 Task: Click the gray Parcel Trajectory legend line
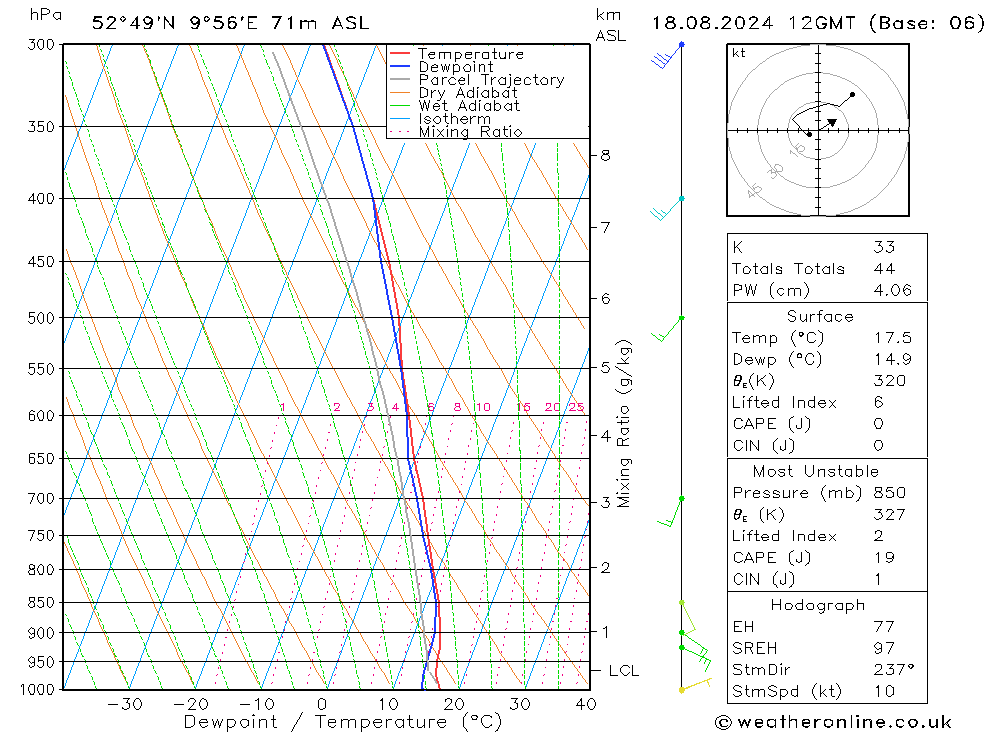coord(400,80)
